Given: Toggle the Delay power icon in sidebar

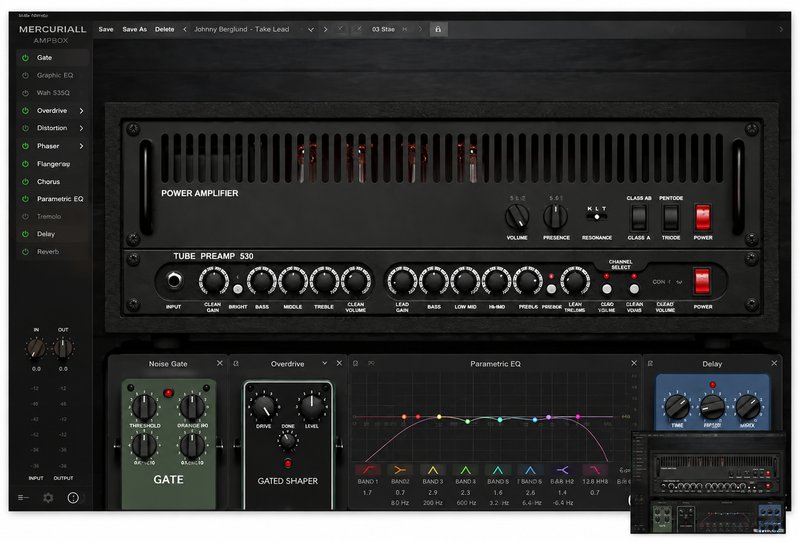Looking at the screenshot, I should 25,234.
